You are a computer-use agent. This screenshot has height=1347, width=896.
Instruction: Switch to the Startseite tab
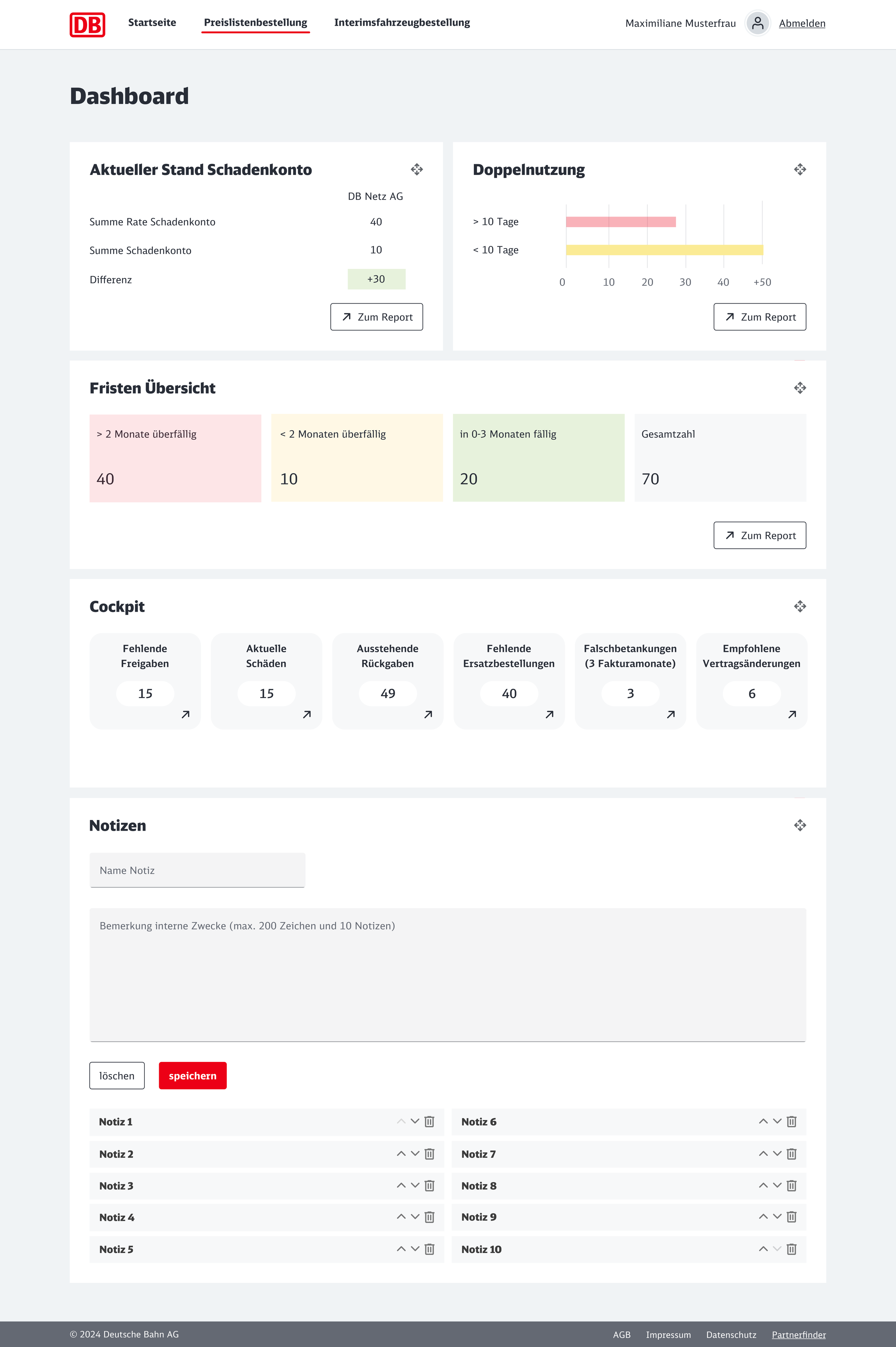point(152,23)
